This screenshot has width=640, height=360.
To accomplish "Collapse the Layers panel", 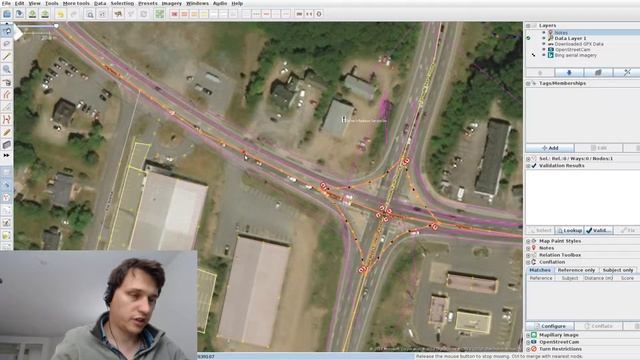I will point(528,25).
